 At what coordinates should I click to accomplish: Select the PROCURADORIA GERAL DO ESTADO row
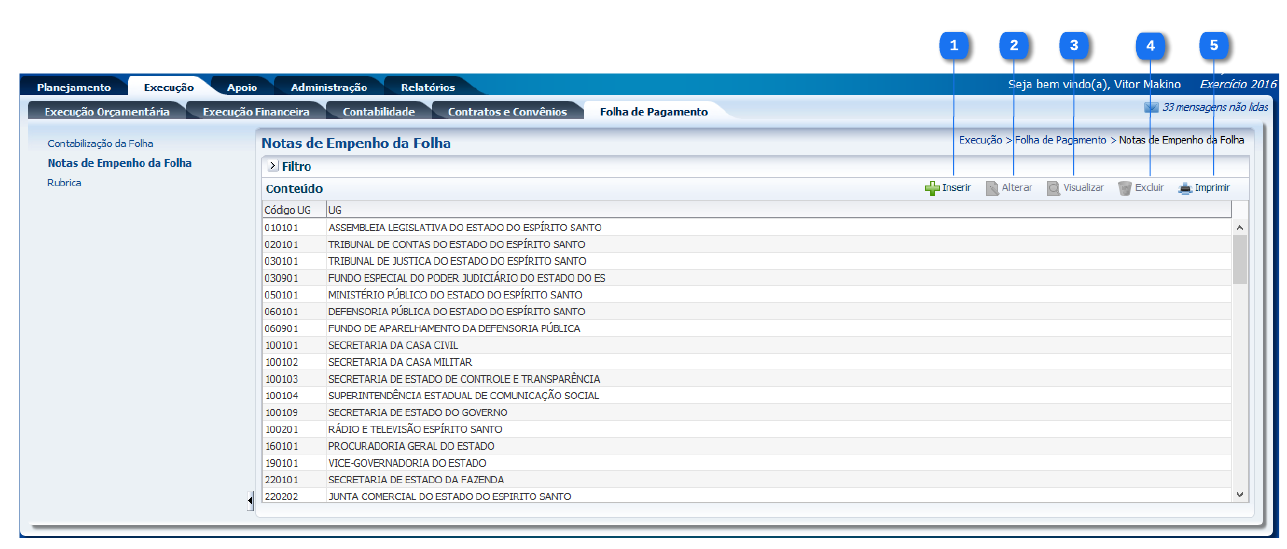tap(411, 446)
